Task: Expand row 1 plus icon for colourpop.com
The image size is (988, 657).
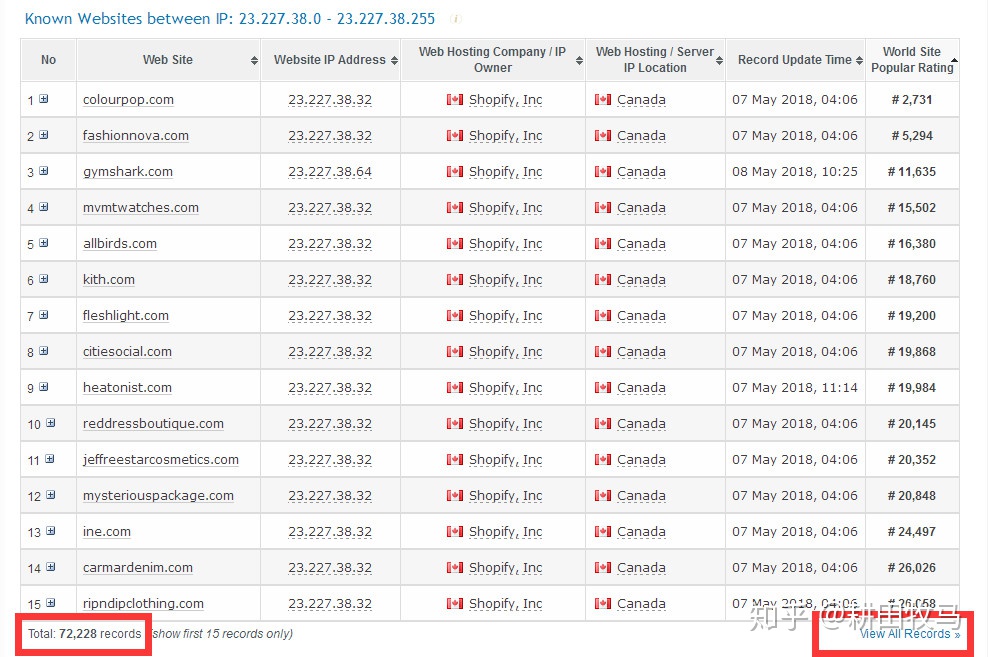Action: click(x=44, y=100)
